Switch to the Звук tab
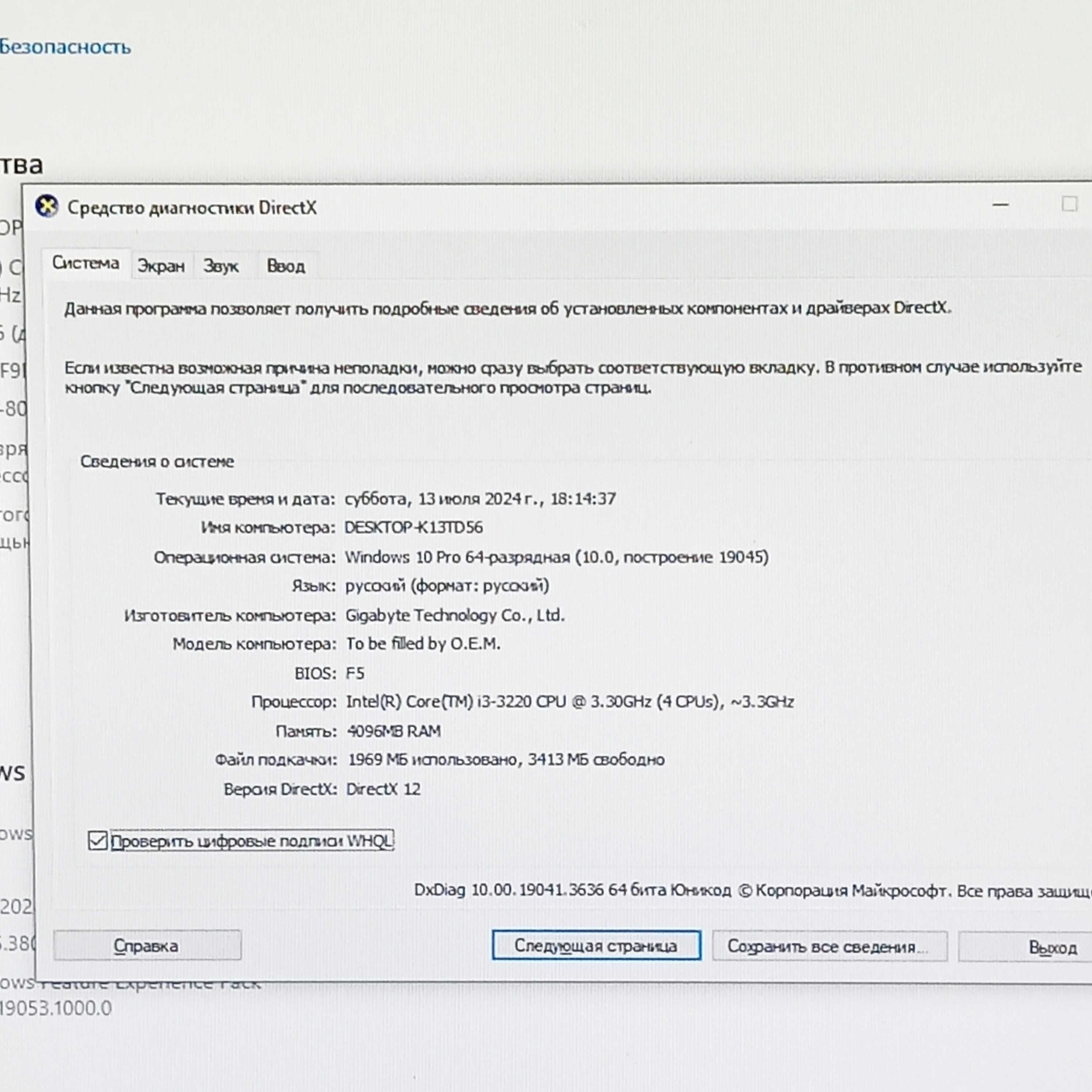The image size is (1092, 1092). pyautogui.click(x=221, y=266)
